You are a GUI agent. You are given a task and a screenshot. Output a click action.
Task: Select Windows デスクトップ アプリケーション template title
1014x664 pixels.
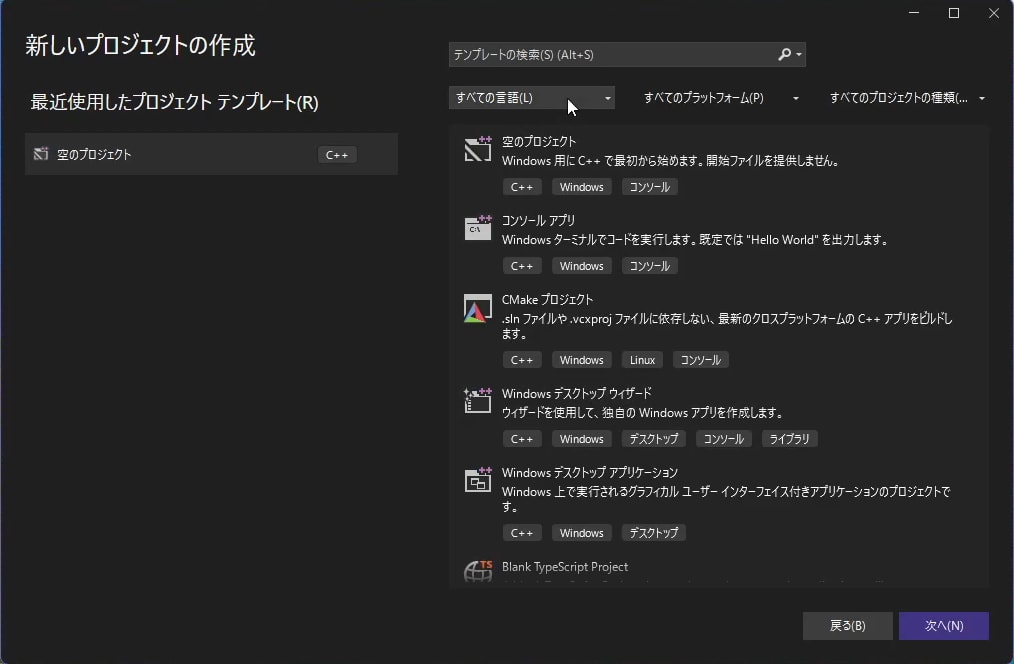pyautogui.click(x=590, y=473)
